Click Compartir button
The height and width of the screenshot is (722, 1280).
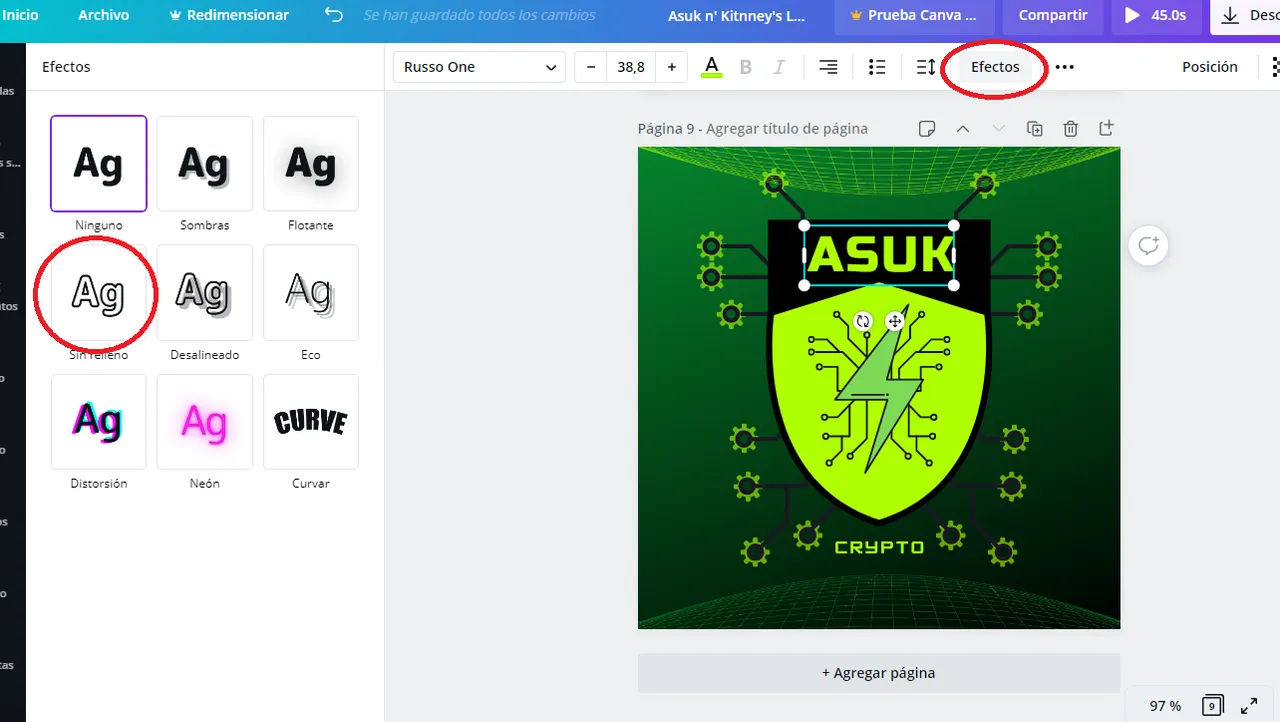click(1053, 16)
